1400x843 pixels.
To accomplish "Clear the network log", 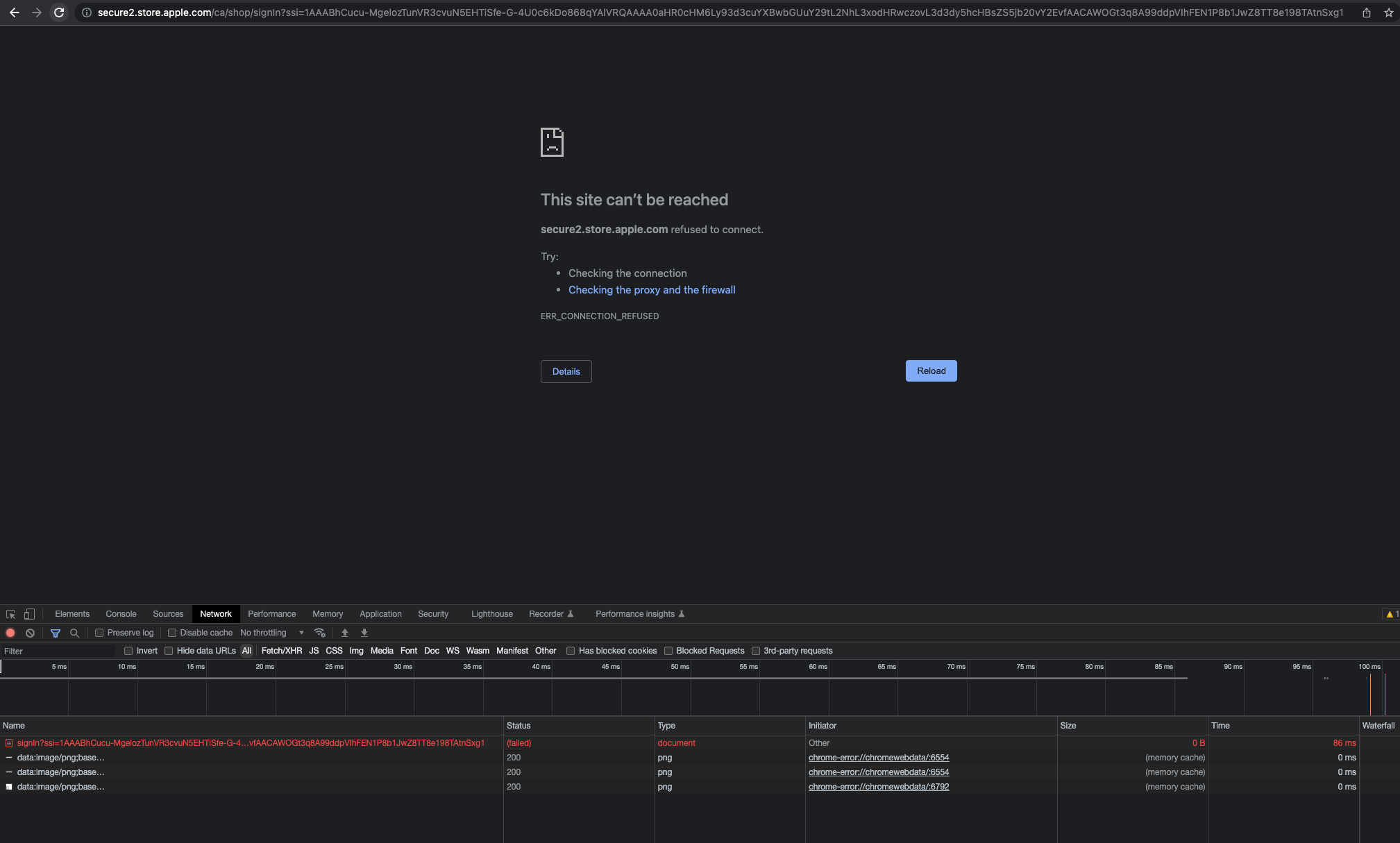I will click(30, 633).
